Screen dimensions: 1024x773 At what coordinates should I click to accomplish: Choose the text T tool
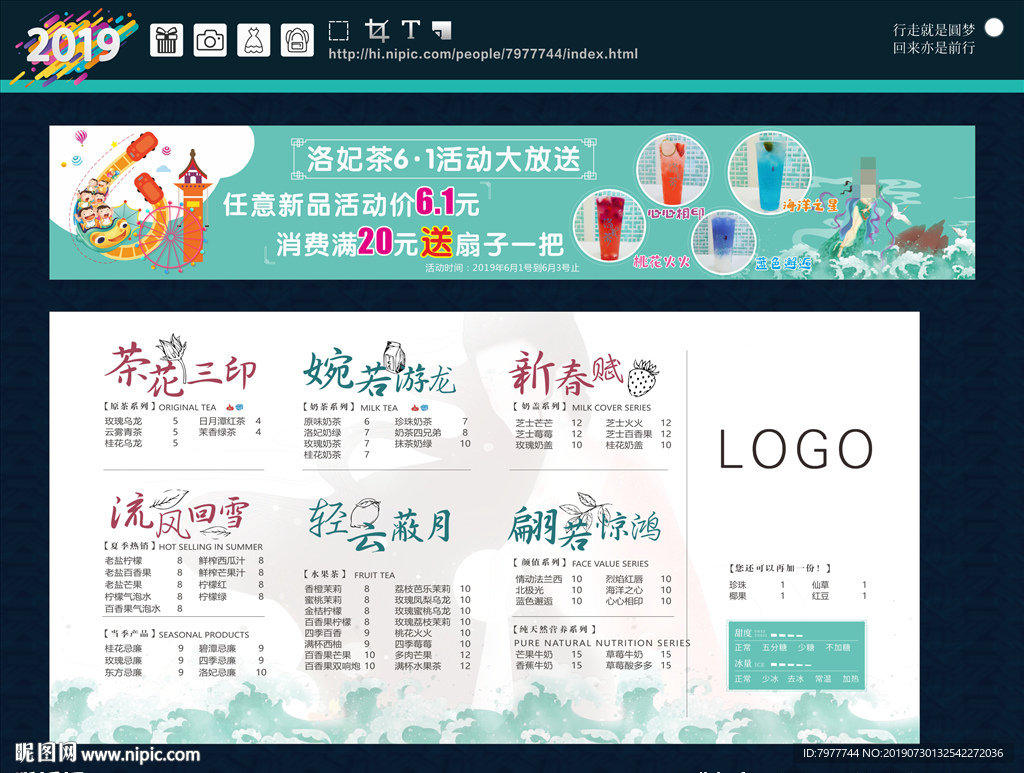point(410,30)
